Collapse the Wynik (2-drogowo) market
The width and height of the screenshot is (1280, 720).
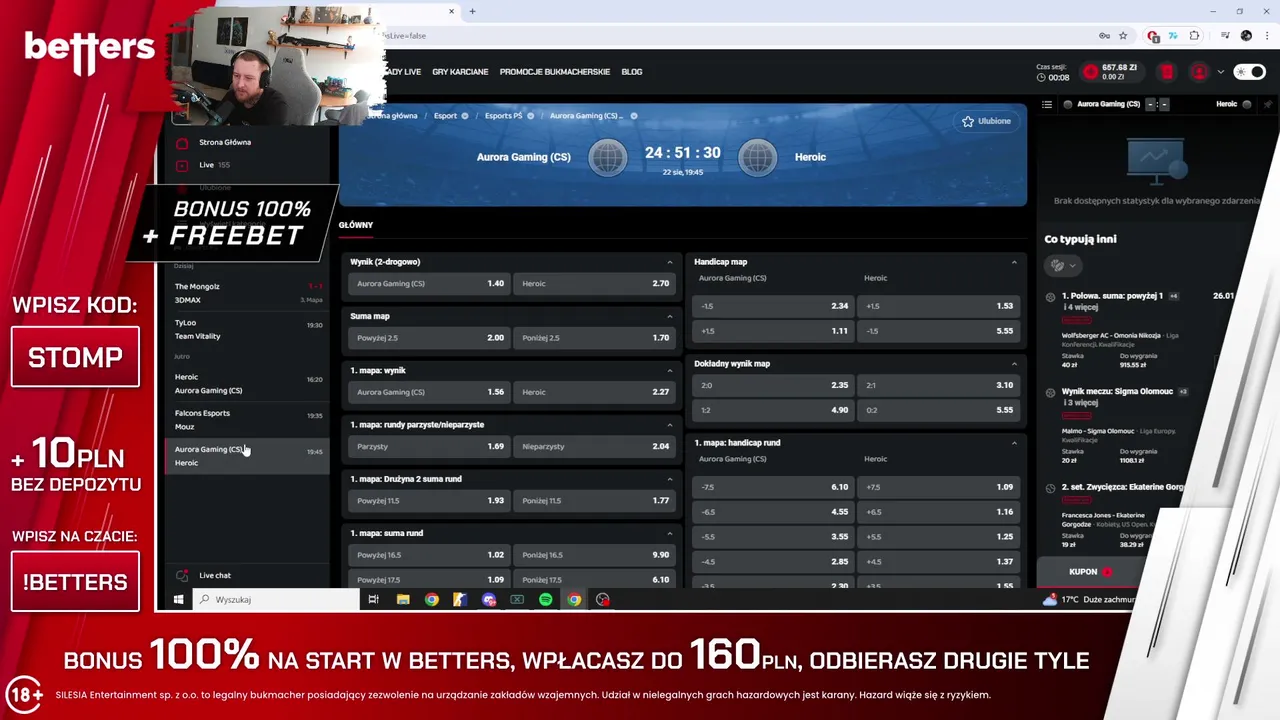click(670, 262)
